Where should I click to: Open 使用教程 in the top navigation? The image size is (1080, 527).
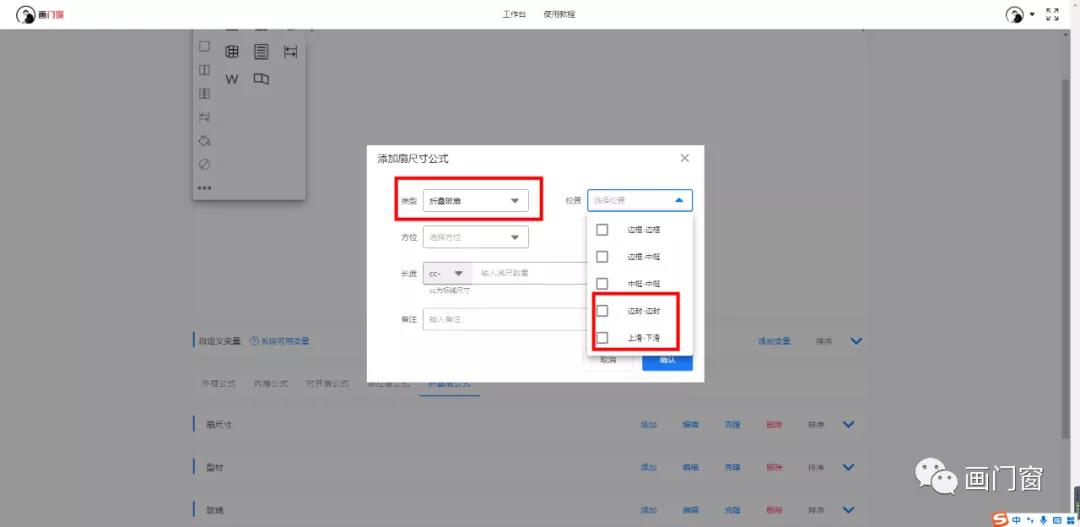[x=559, y=14]
